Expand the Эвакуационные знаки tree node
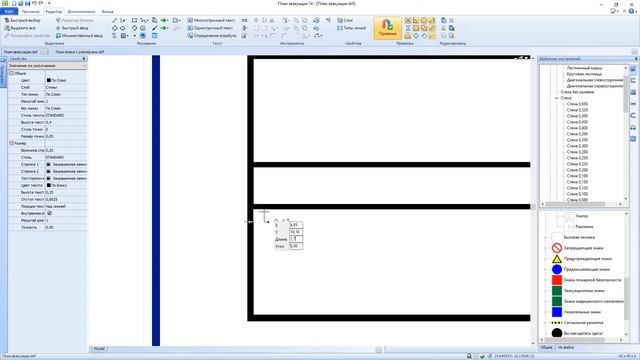This screenshot has width=640, height=360. 546,291
